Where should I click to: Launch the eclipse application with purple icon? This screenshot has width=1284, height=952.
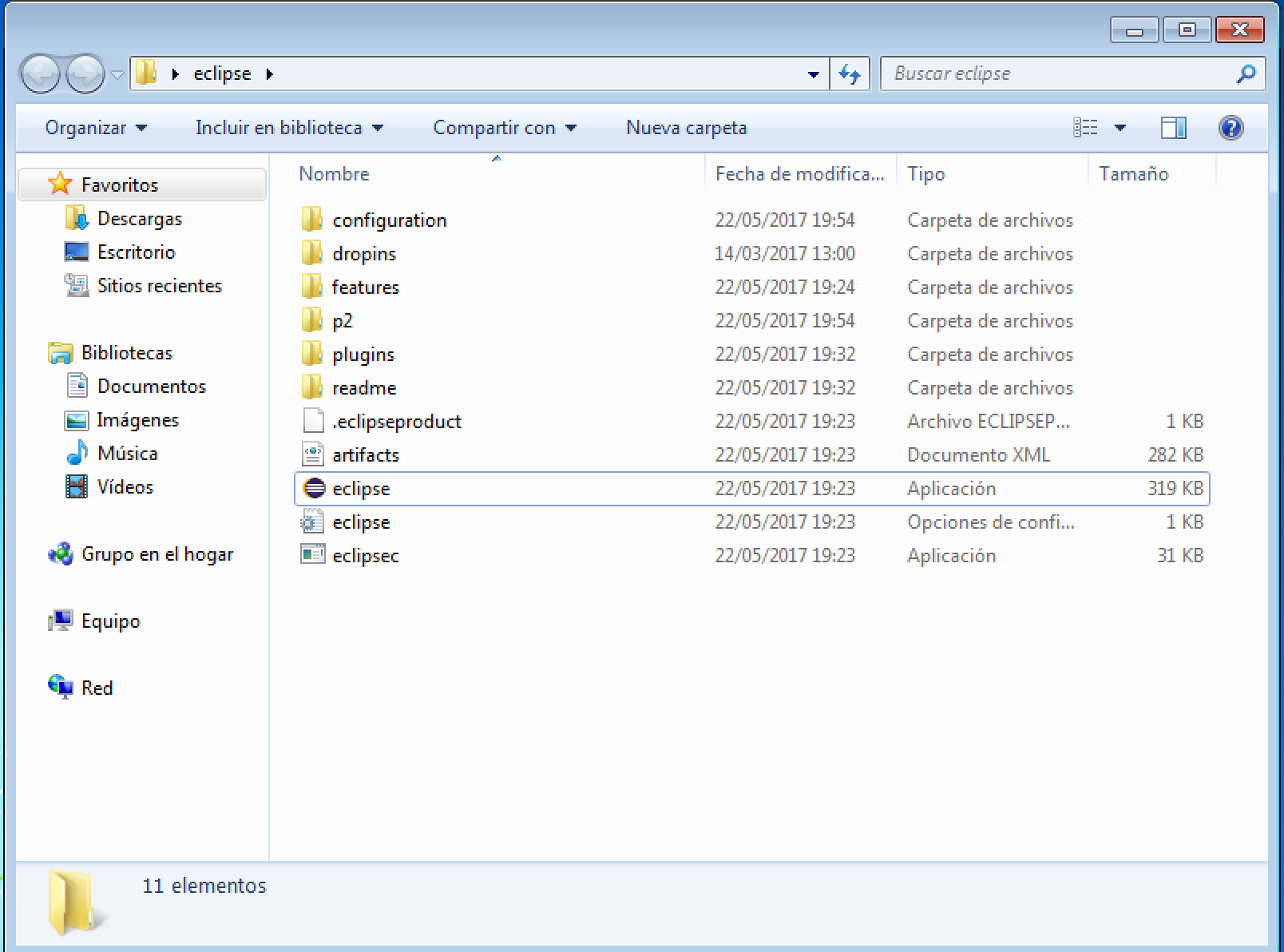(x=361, y=488)
